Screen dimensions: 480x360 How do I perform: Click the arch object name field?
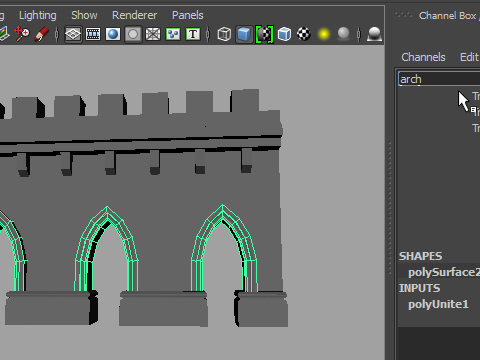pos(439,79)
